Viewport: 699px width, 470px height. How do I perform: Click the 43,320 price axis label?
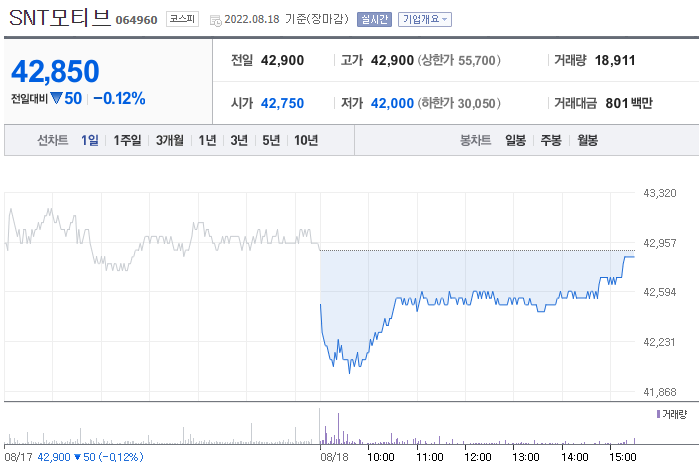pyautogui.click(x=660, y=194)
